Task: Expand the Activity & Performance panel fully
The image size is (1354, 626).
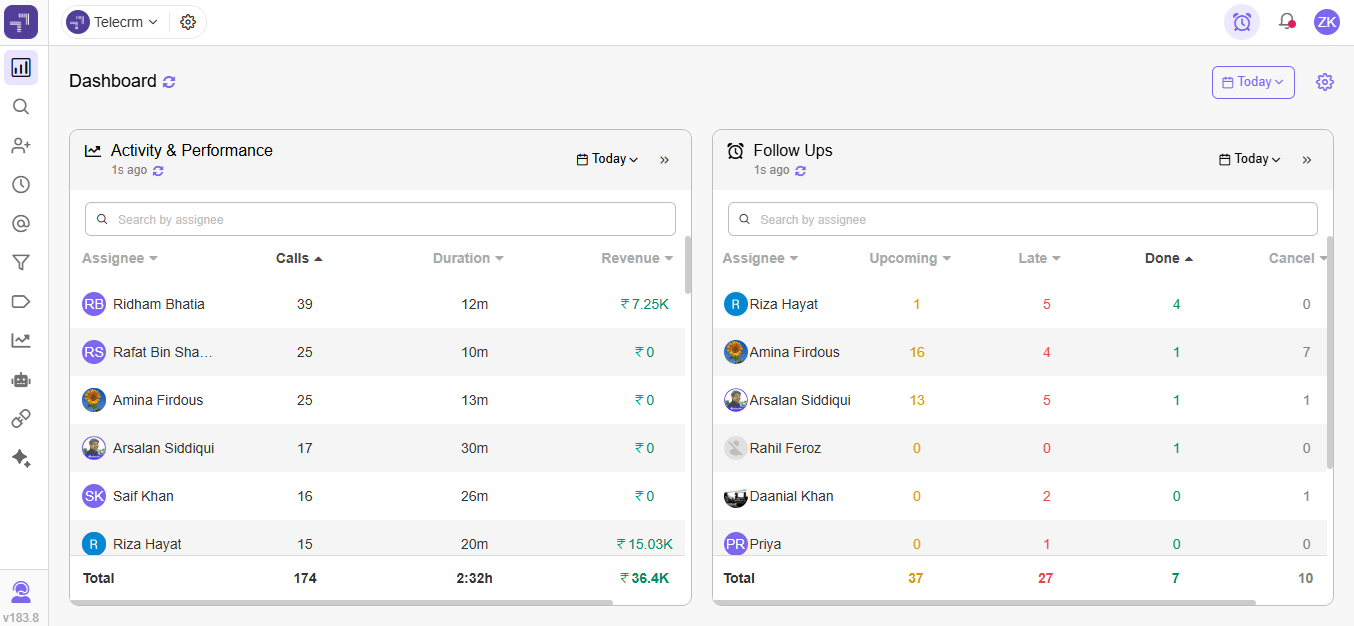Action: [664, 159]
